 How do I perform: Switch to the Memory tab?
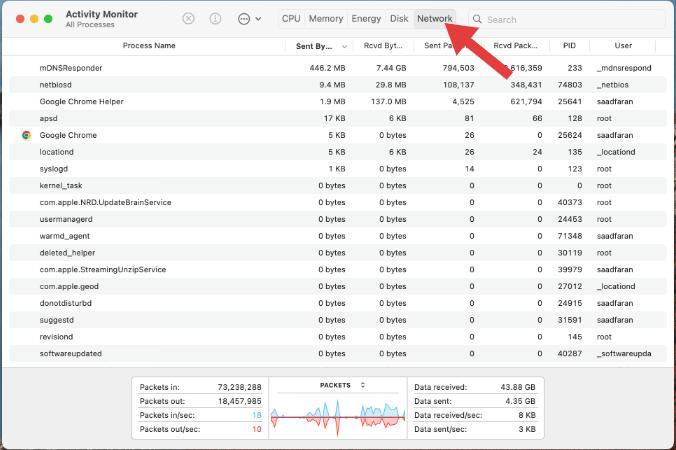pos(326,19)
